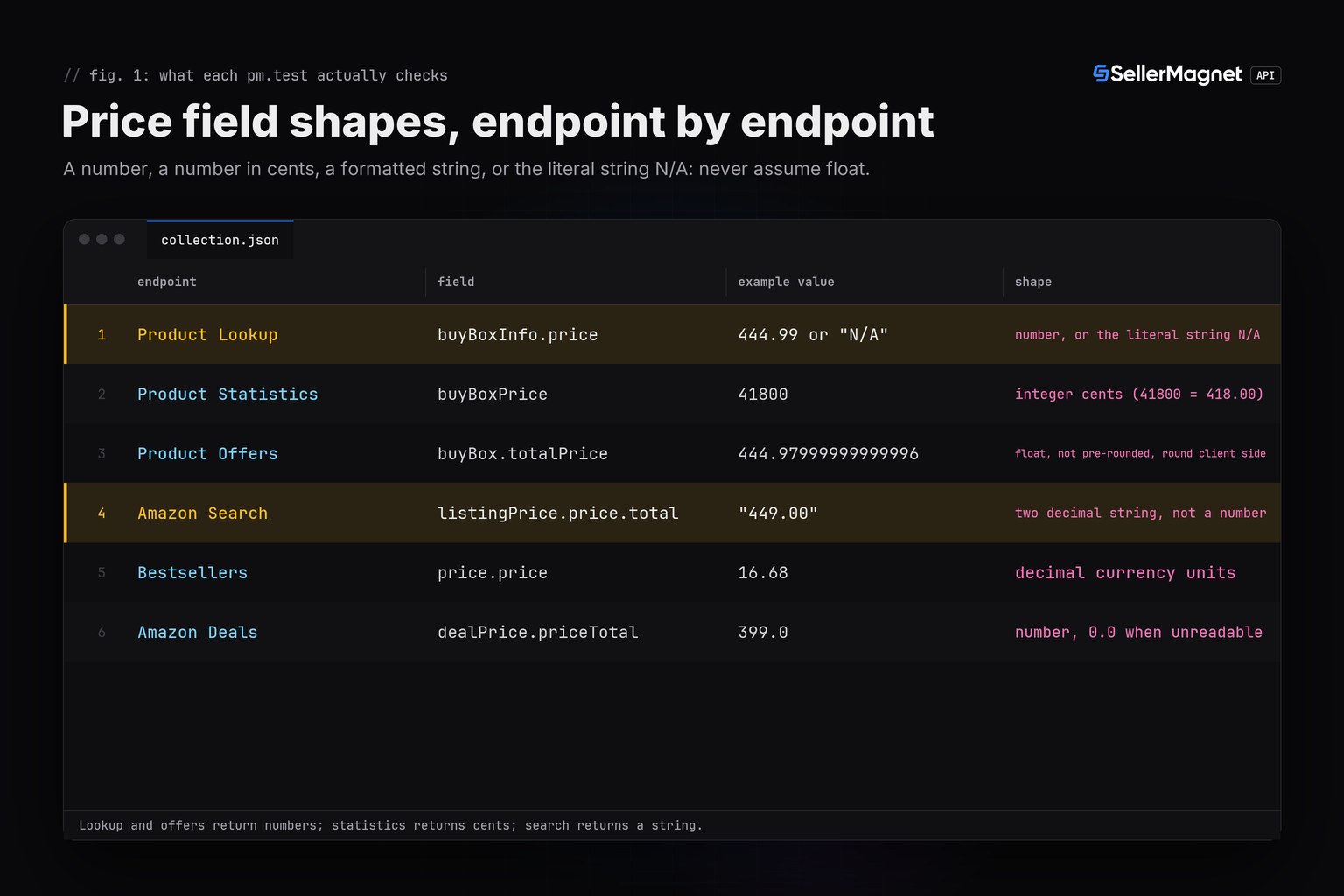The width and height of the screenshot is (1344, 896).
Task: Click the fig. 1 comment caption
Action: pyautogui.click(x=255, y=75)
